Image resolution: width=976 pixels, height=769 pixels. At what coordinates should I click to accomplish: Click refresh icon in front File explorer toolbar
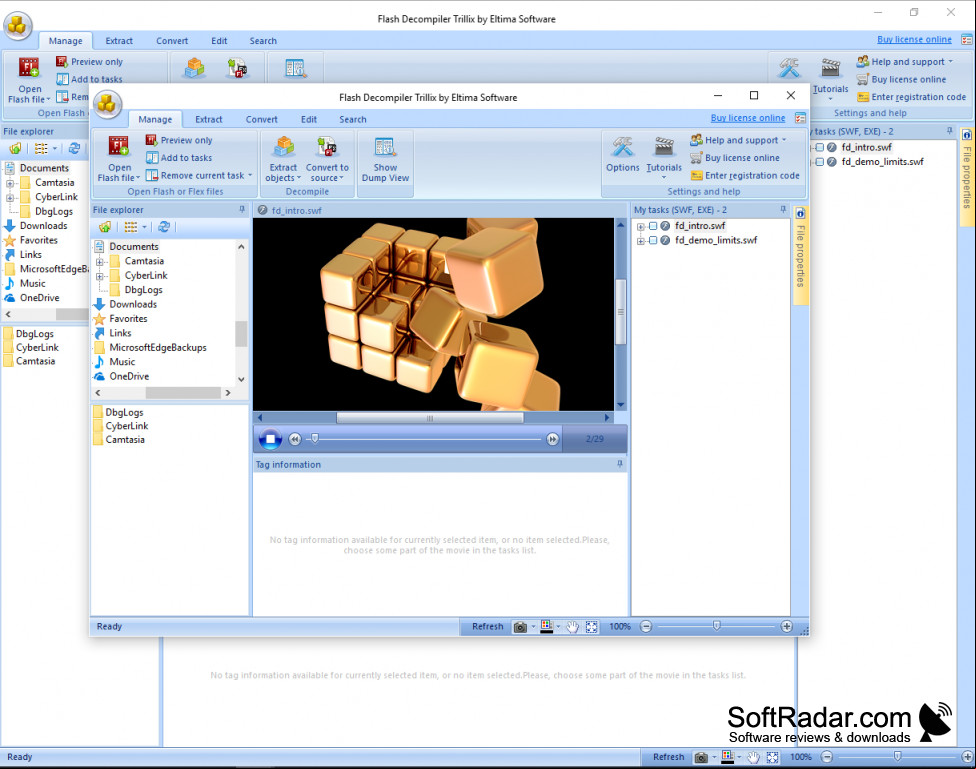coord(164,227)
